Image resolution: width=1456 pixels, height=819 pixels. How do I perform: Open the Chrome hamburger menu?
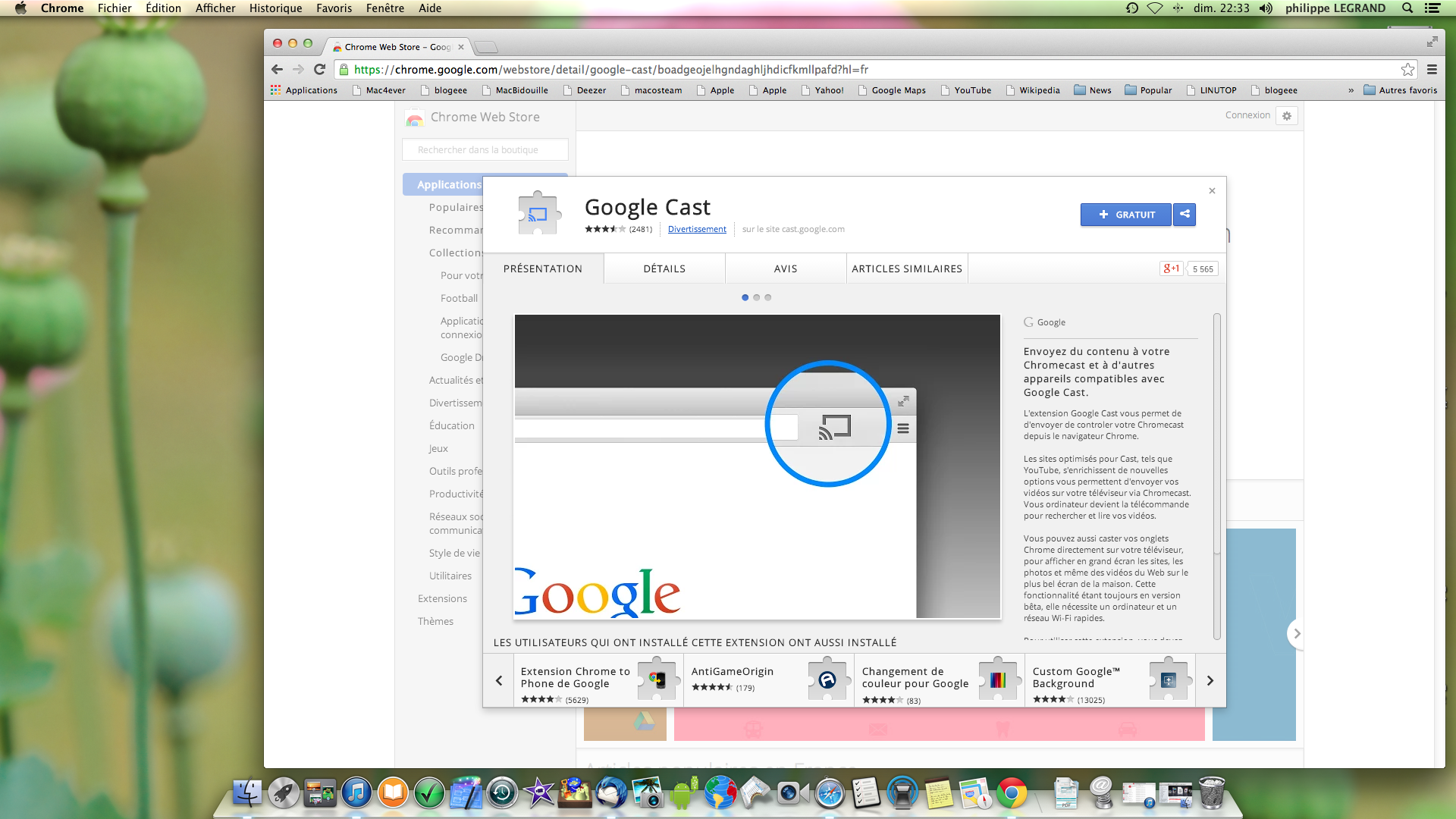click(x=1432, y=70)
